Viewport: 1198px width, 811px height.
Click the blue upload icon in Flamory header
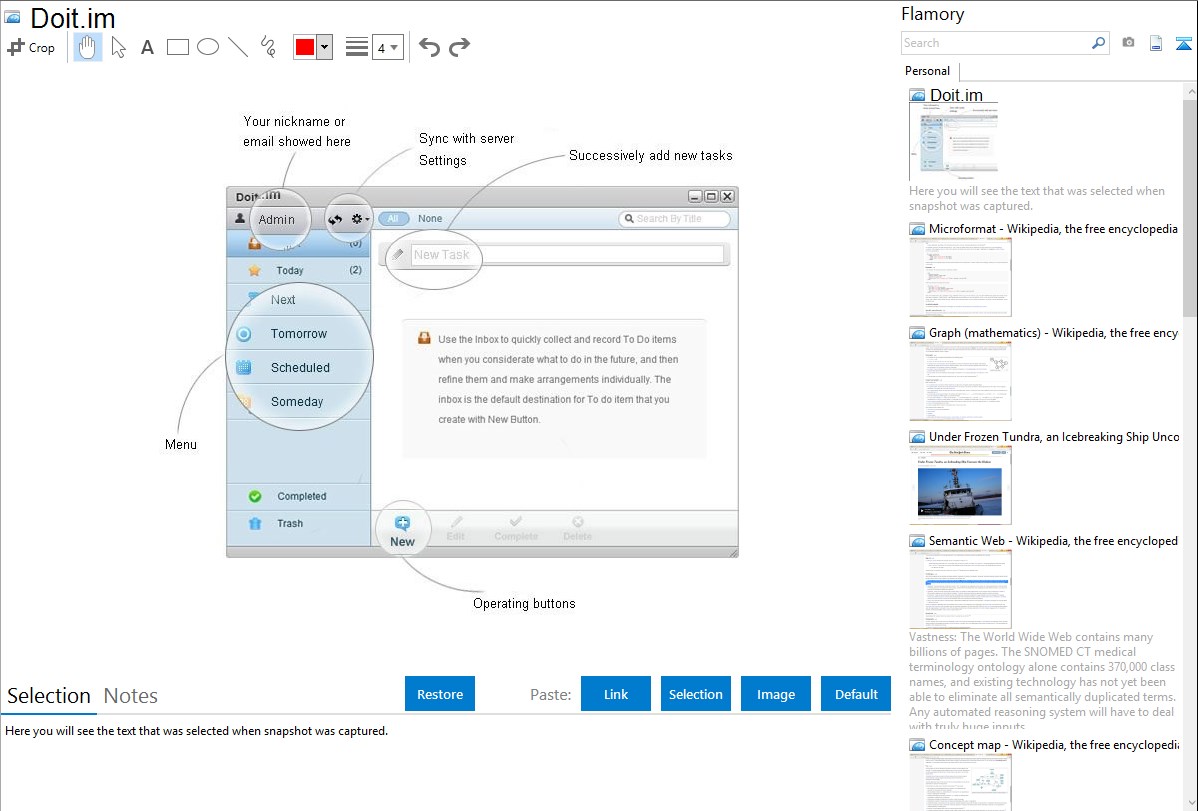(x=1183, y=43)
